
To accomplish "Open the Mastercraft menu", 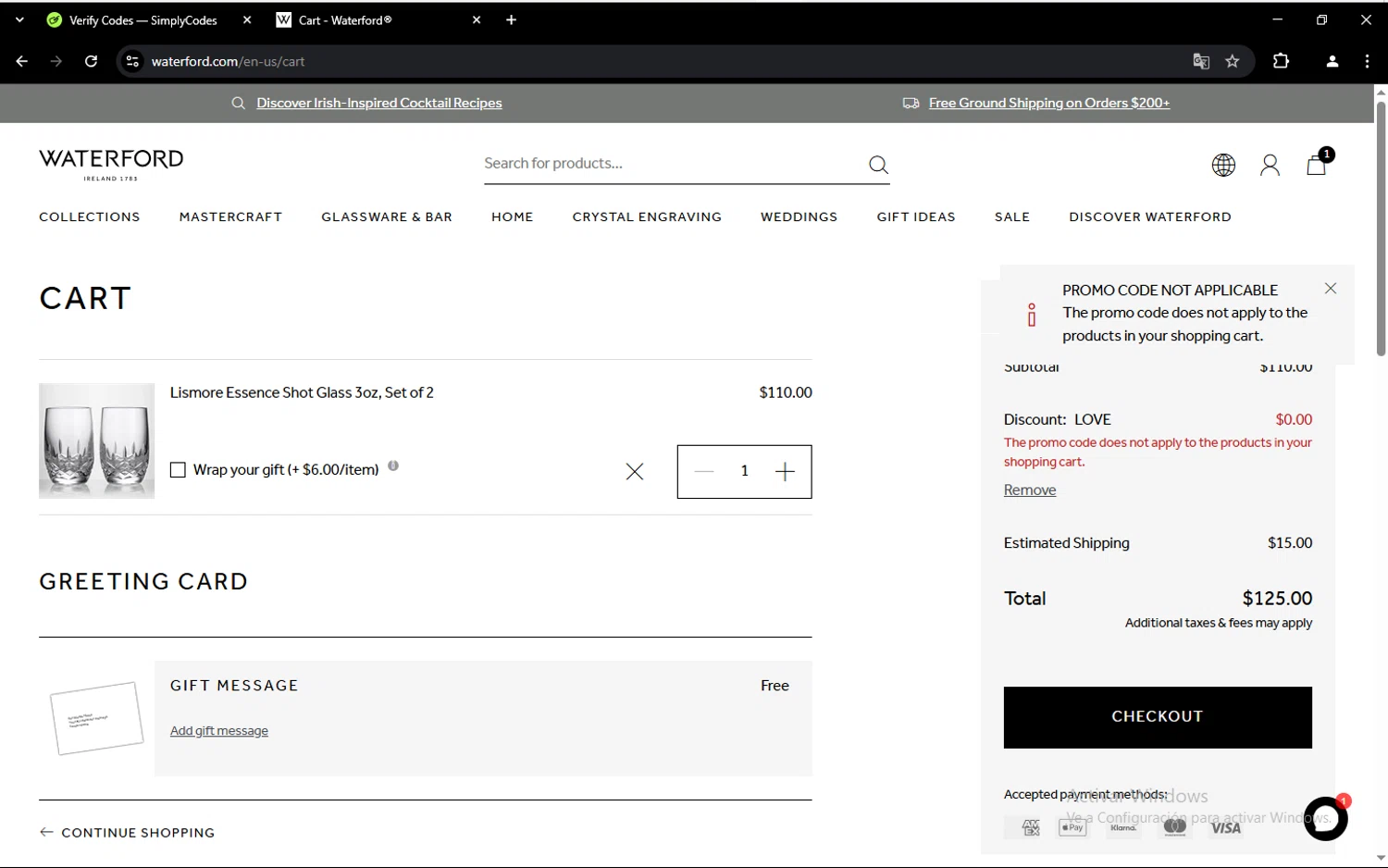I will pyautogui.click(x=230, y=217).
